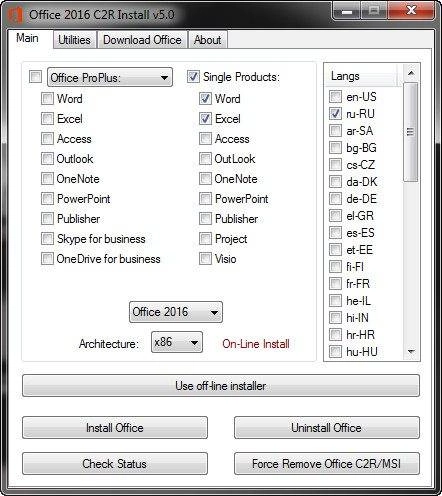The width and height of the screenshot is (442, 496).
Task: Check the bg-BG language
Action: pos(335,148)
